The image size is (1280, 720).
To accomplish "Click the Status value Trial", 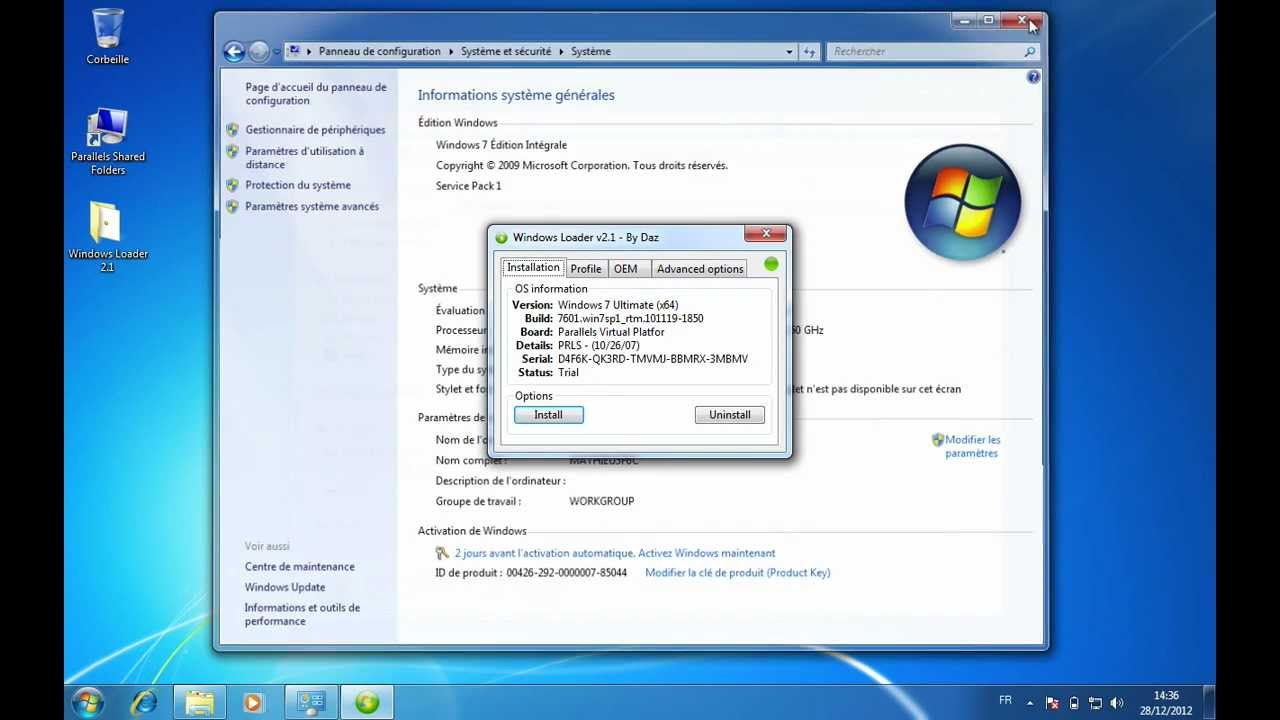I will pyautogui.click(x=568, y=373).
